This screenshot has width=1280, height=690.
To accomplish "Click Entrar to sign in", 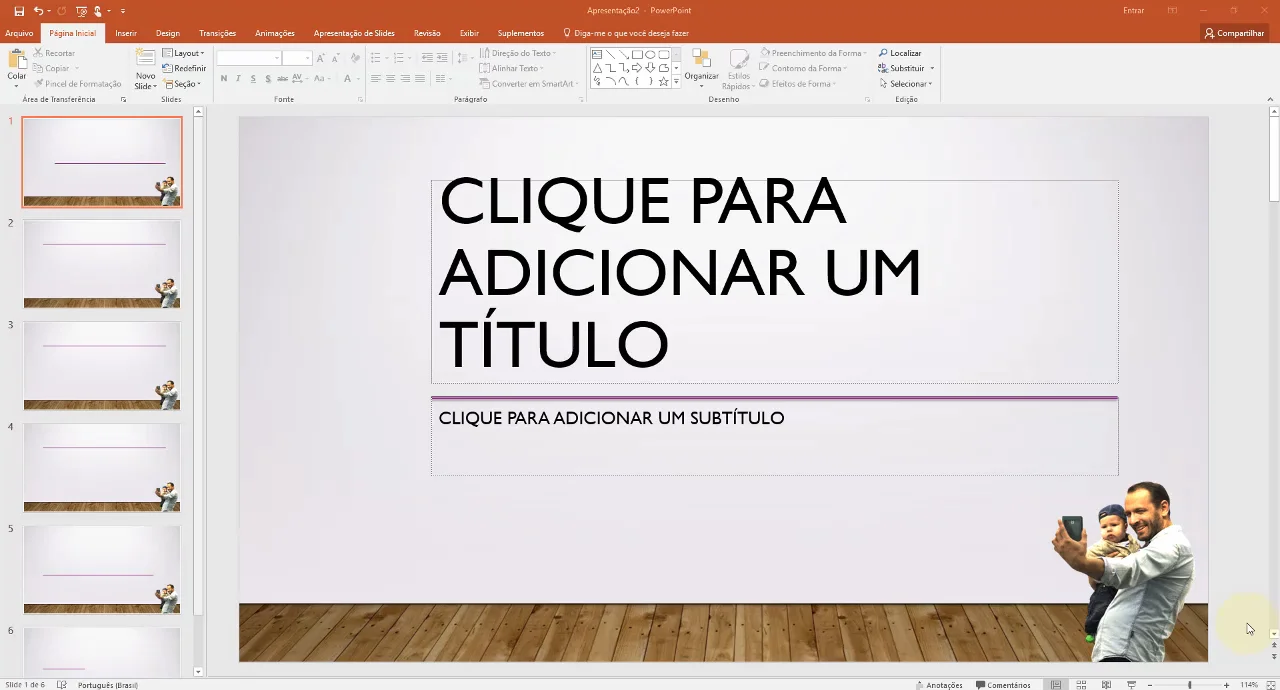I will click(1133, 11).
